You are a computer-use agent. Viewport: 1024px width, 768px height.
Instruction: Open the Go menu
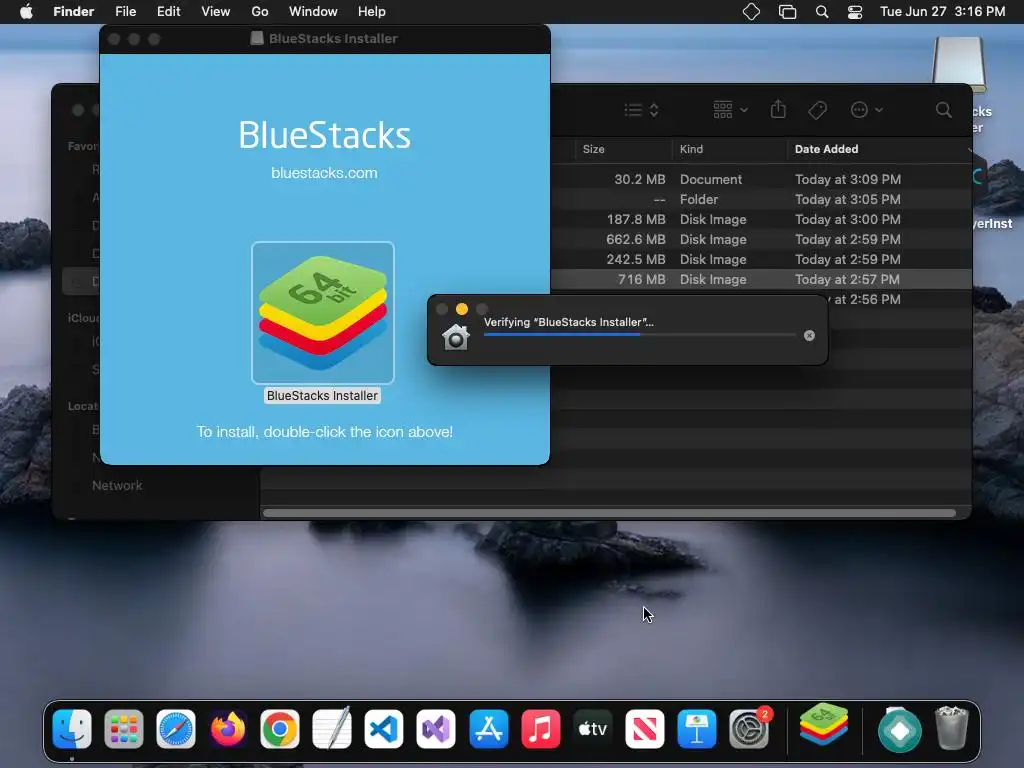tap(259, 11)
